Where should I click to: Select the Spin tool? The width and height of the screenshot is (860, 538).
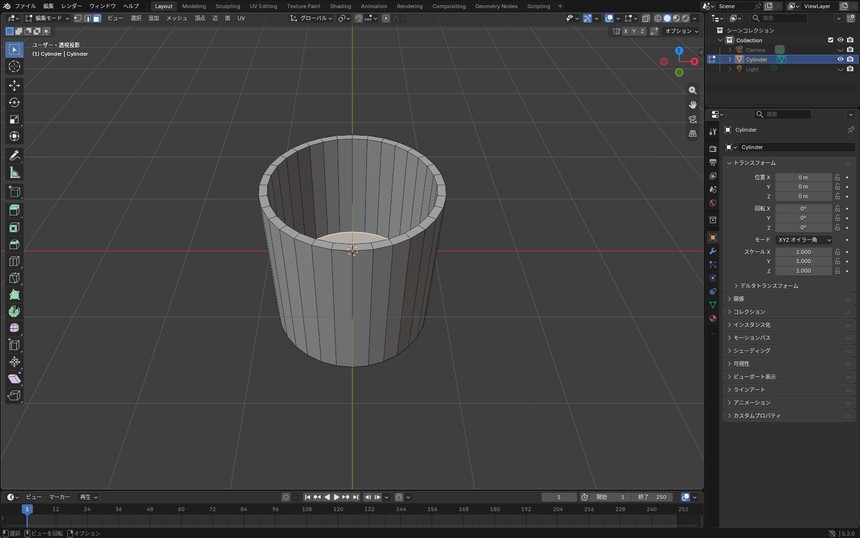[x=14, y=312]
